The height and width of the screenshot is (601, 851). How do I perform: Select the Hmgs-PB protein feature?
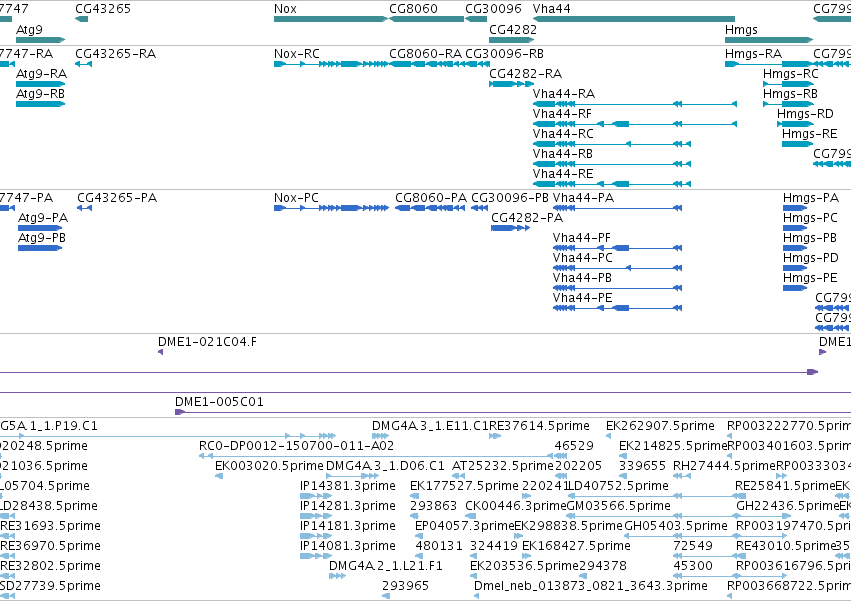[795, 248]
